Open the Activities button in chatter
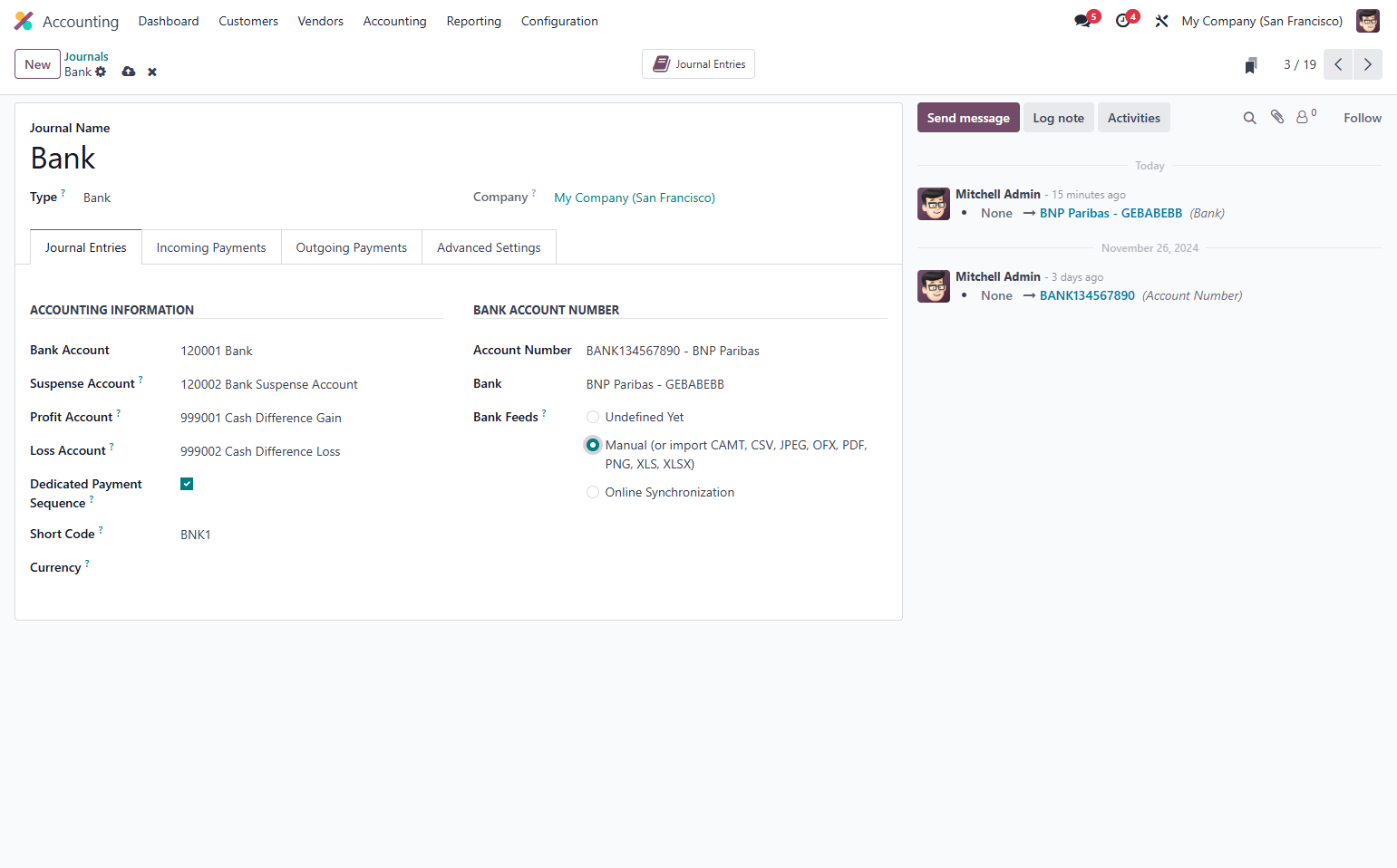 [x=1133, y=118]
